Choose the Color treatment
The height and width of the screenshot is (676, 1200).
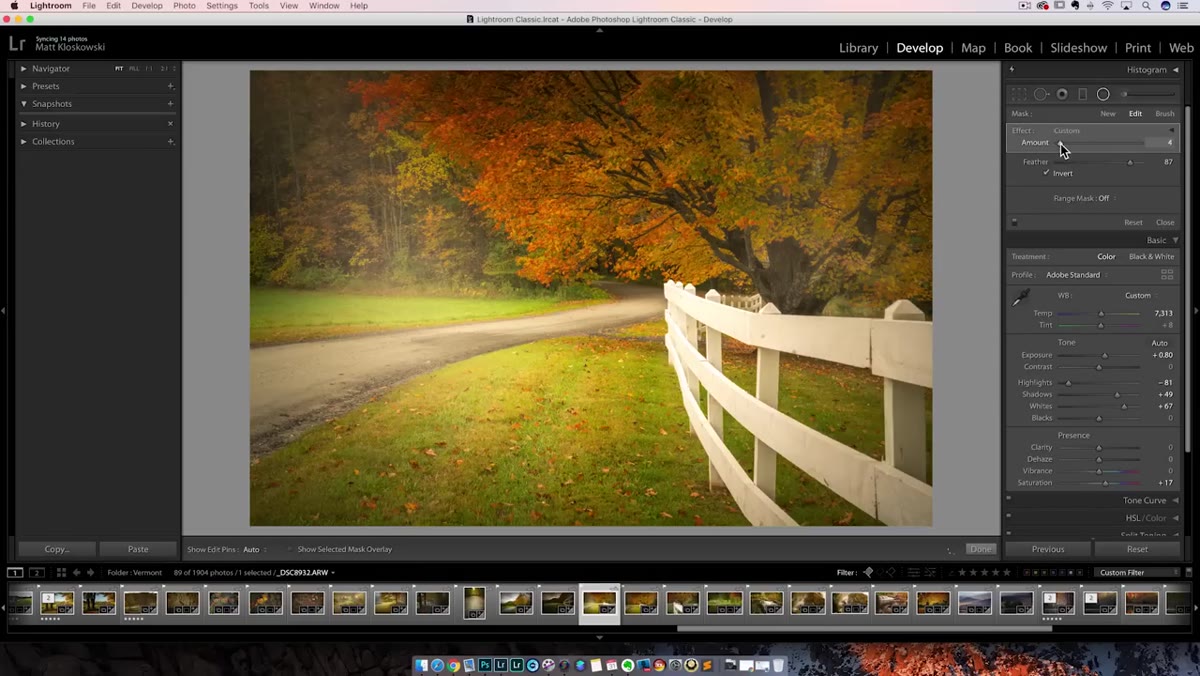point(1106,256)
